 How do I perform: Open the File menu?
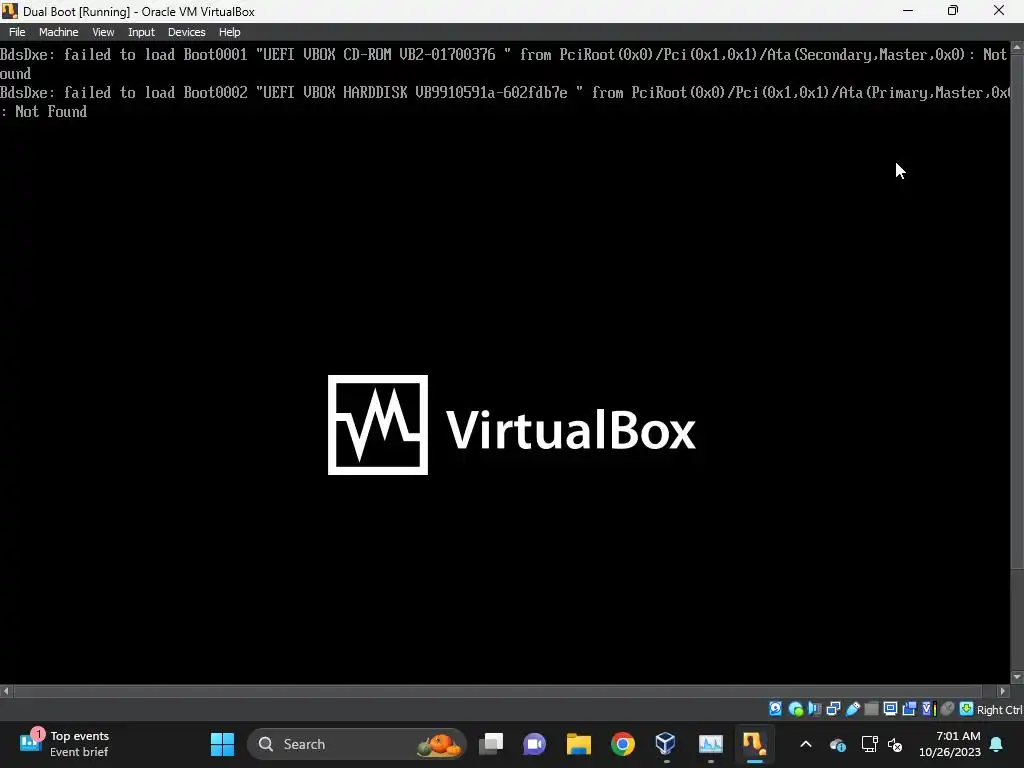coord(17,32)
